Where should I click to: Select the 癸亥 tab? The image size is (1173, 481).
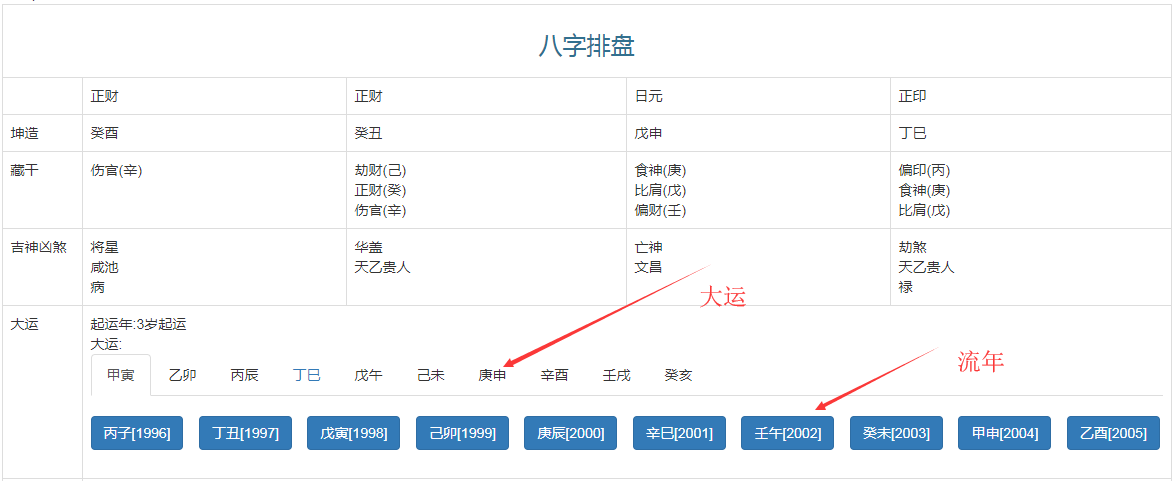[678, 375]
